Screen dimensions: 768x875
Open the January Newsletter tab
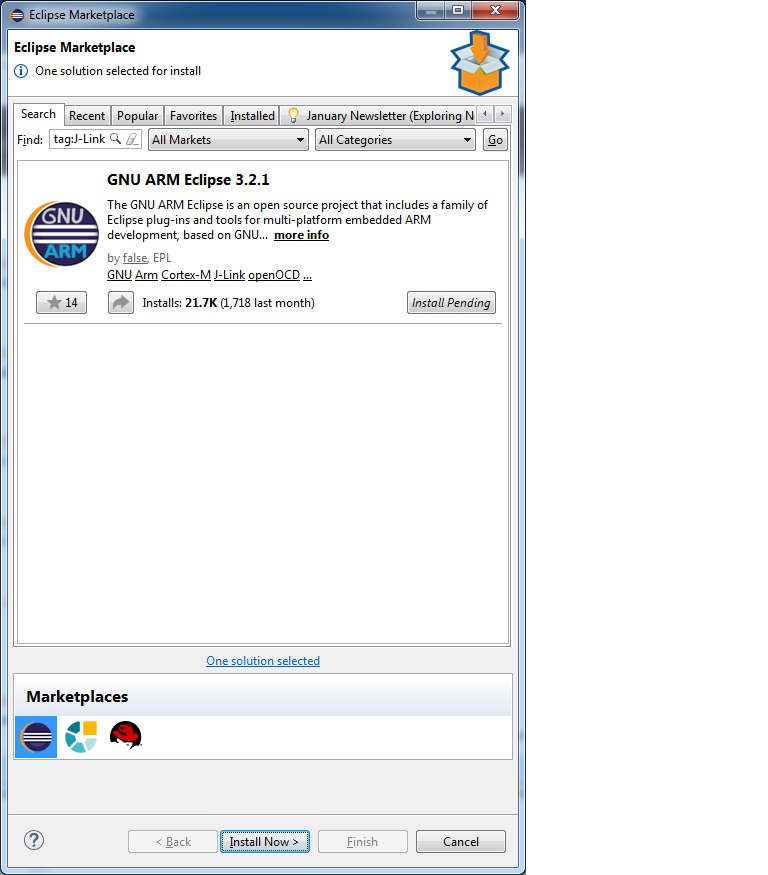click(x=380, y=116)
